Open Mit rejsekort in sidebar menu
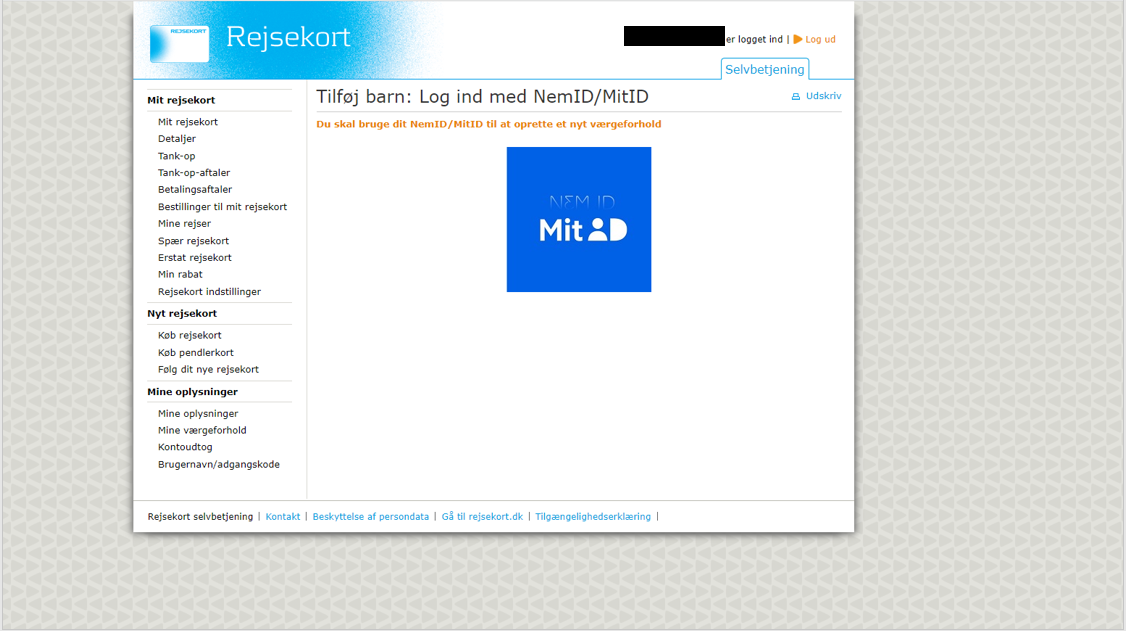 tap(187, 122)
